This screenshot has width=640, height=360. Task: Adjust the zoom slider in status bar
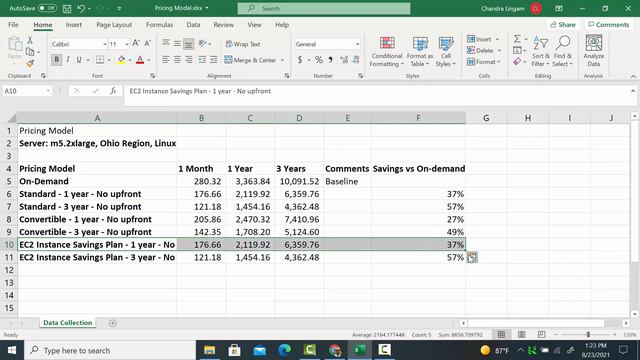[x=588, y=335]
